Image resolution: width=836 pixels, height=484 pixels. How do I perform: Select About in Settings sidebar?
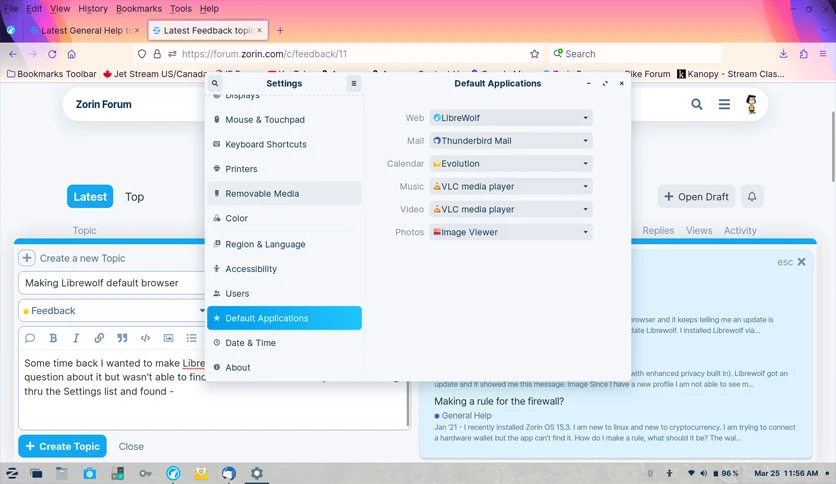click(284, 367)
